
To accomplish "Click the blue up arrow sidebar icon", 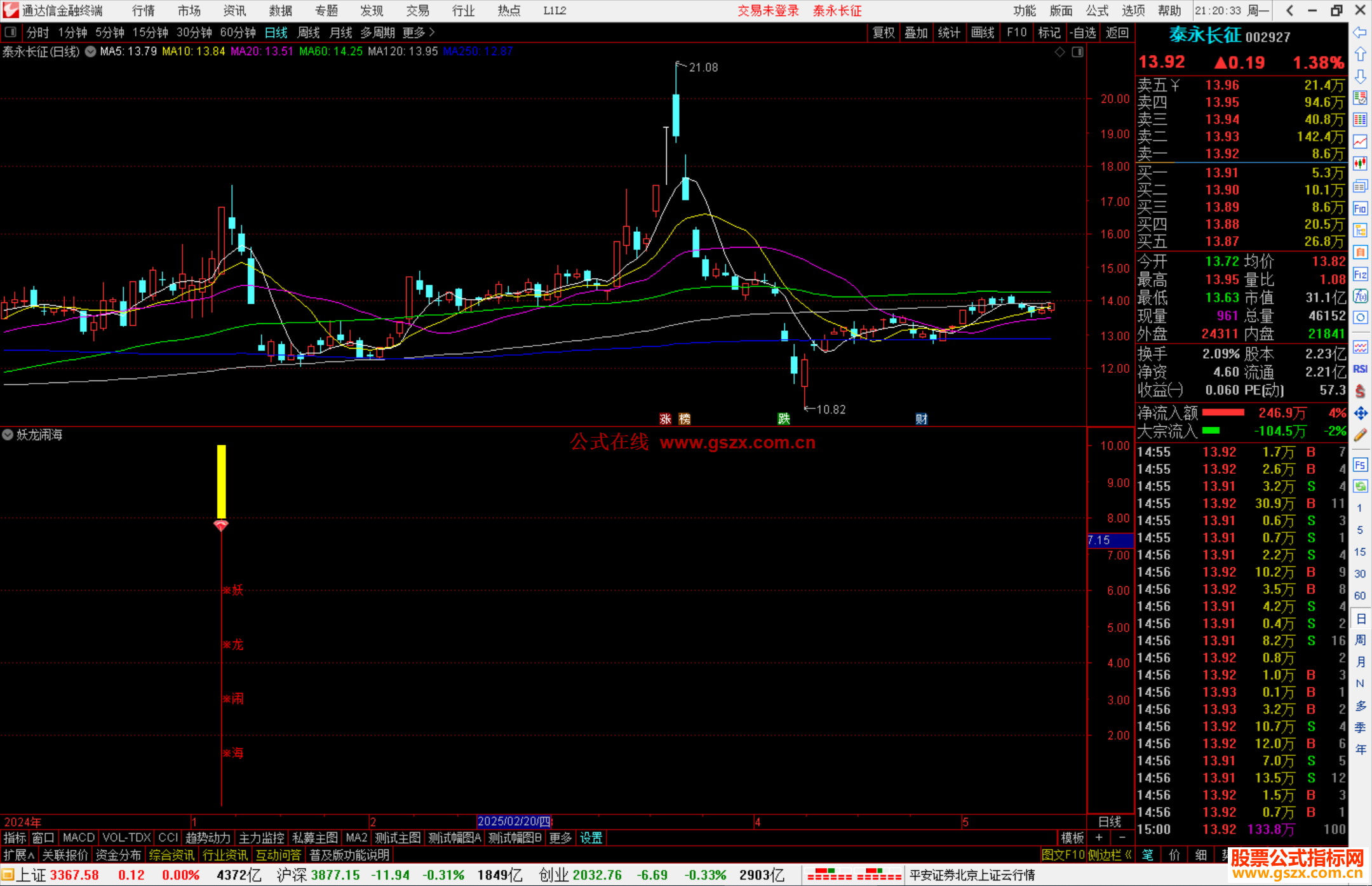I will tap(1360, 54).
